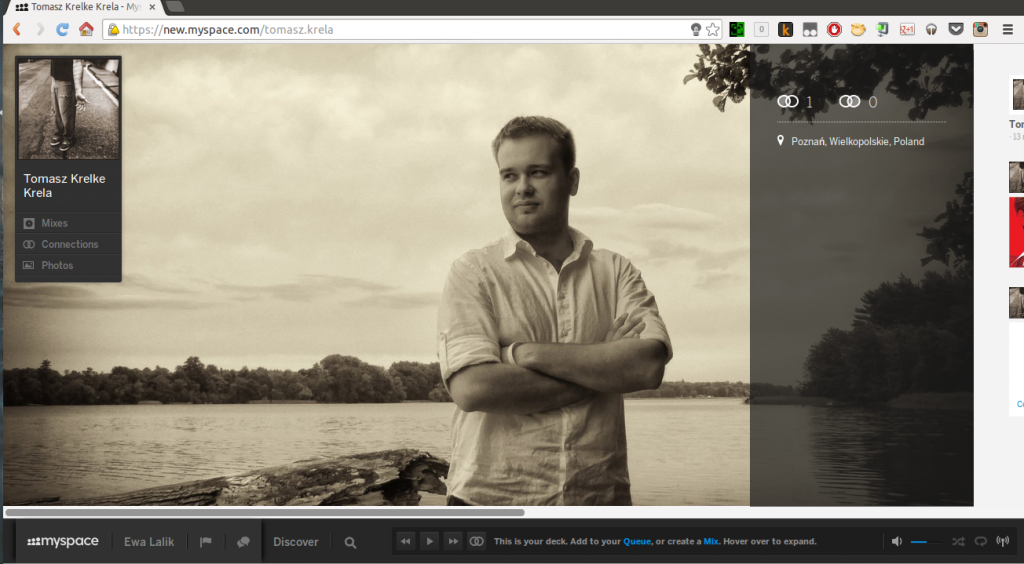Toggle shuffle in the player
The image size is (1024, 564).
point(958,541)
